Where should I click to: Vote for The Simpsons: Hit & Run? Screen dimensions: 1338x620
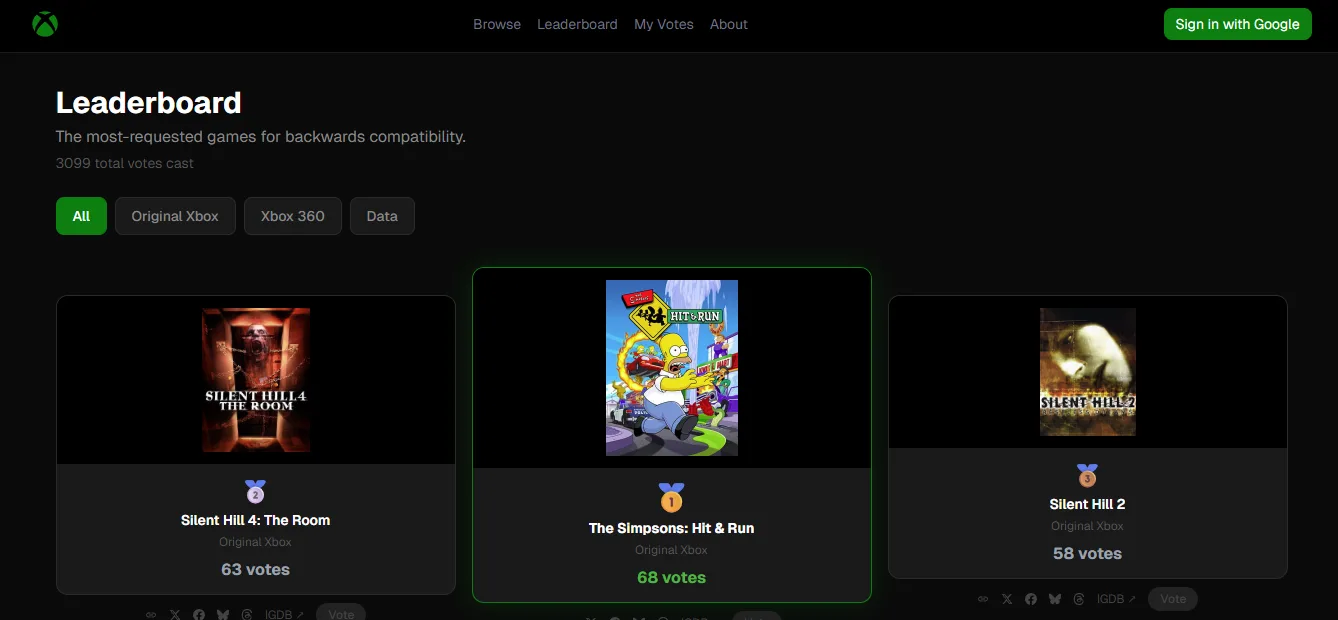(x=756, y=618)
